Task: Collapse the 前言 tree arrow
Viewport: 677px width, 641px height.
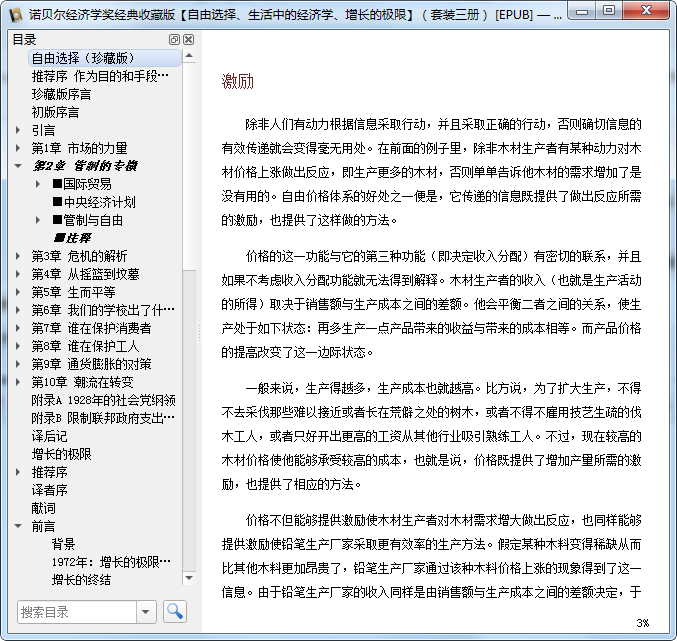Action: click(18, 526)
